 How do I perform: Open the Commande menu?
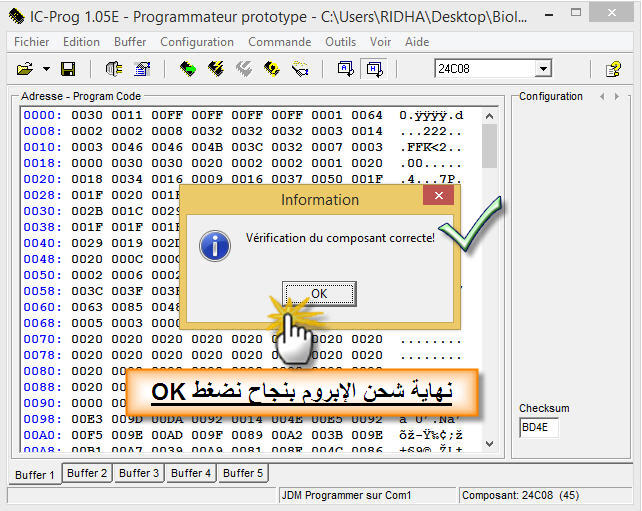tap(279, 42)
